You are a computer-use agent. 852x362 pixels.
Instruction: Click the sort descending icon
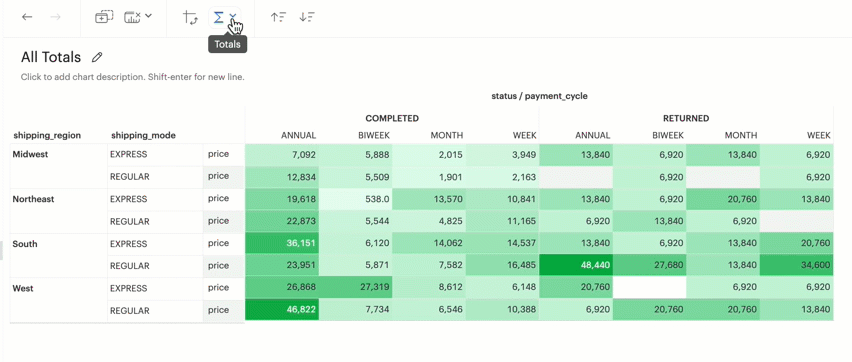tap(307, 17)
